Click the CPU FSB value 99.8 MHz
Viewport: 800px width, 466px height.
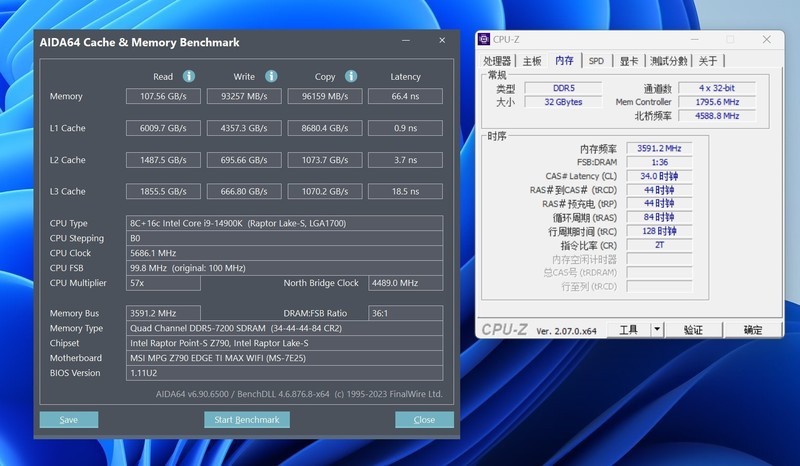tap(284, 267)
